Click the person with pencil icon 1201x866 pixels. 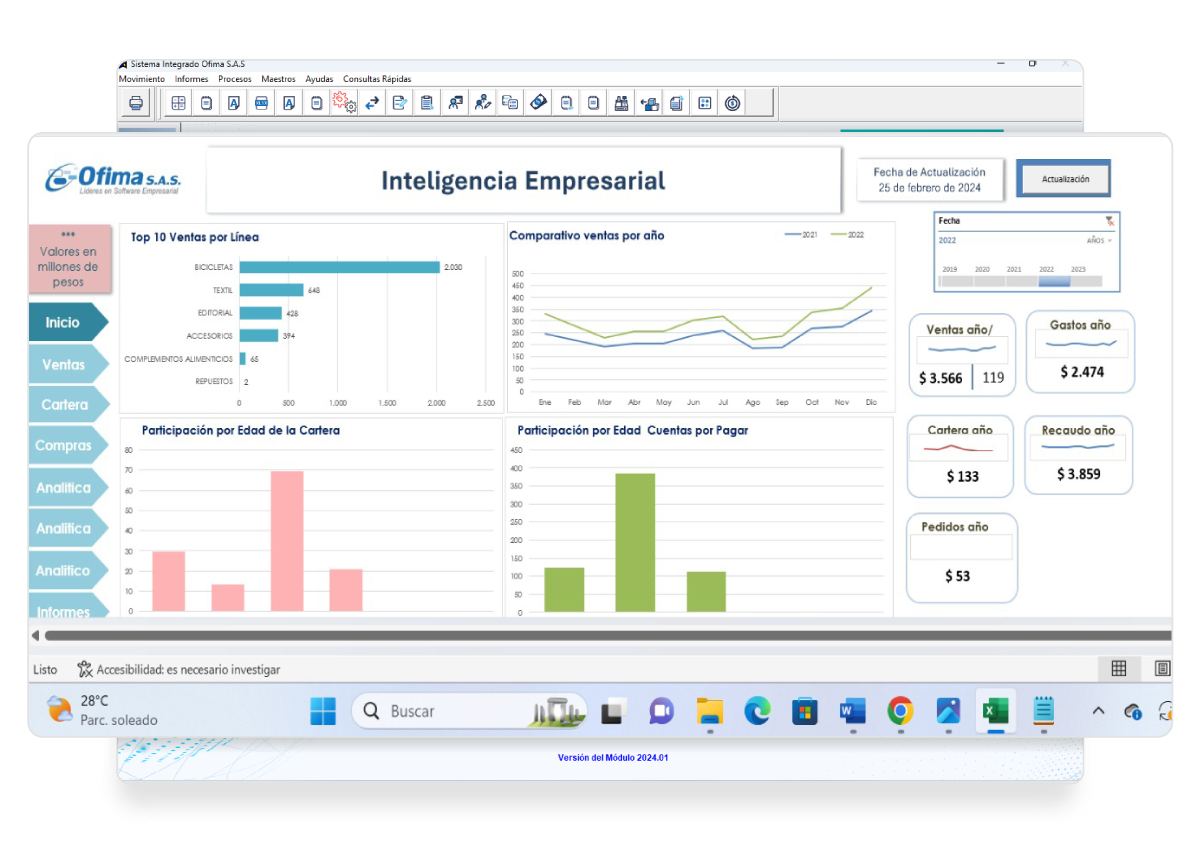coord(483,103)
